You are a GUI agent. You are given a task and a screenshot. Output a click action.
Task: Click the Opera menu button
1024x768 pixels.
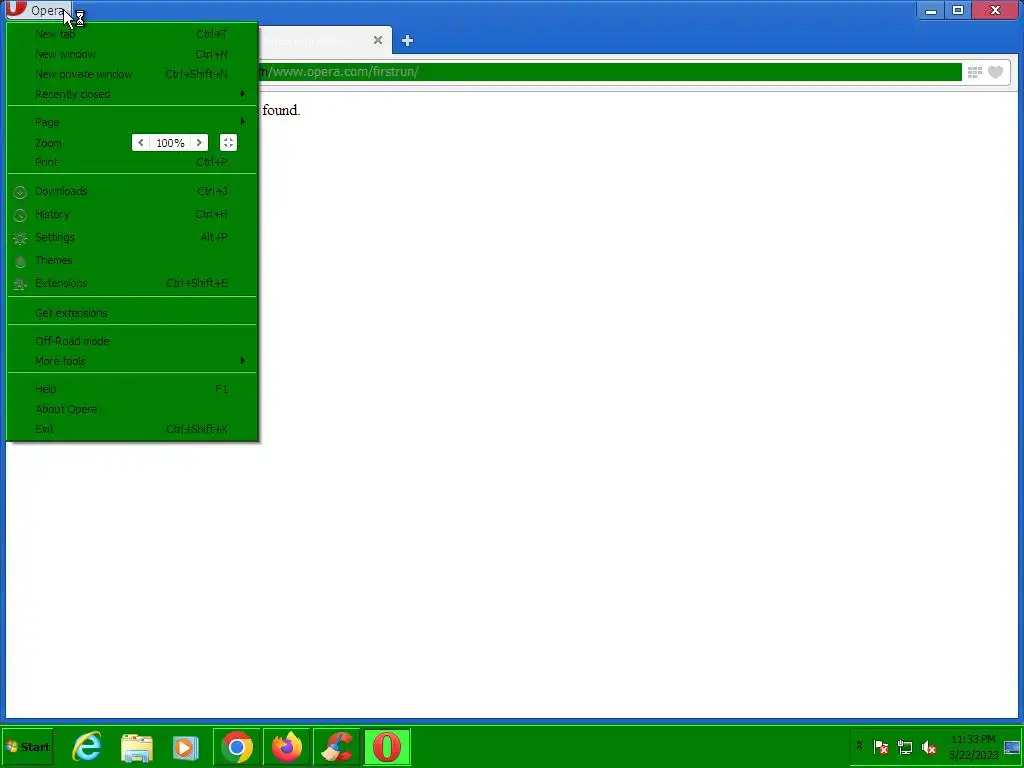click(x=37, y=10)
